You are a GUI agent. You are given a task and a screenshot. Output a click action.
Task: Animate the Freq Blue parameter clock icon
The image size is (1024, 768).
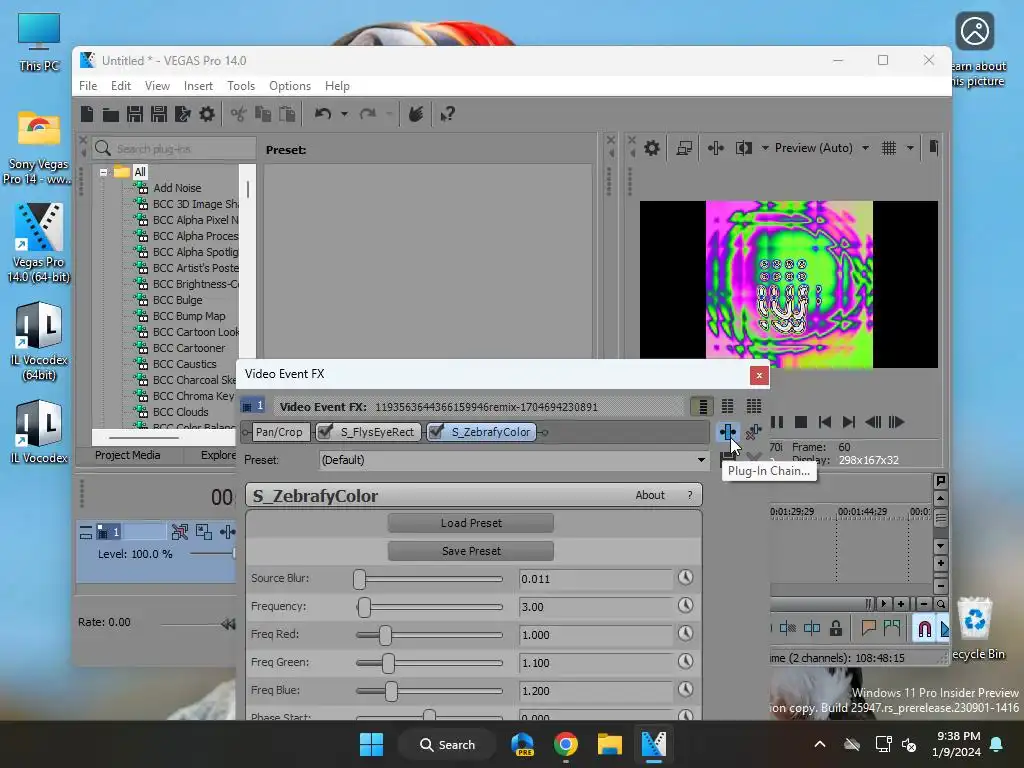(685, 690)
